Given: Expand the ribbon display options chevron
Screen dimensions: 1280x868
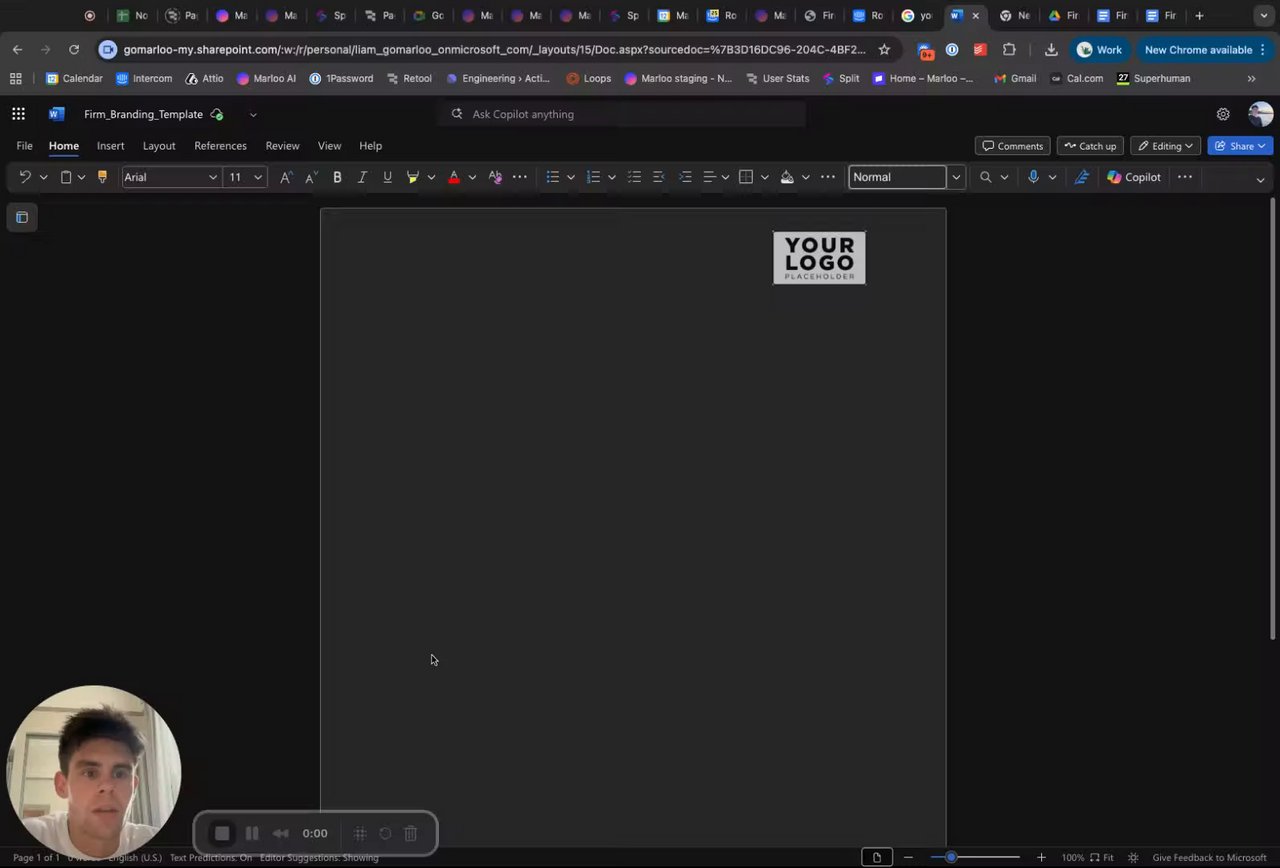Looking at the screenshot, I should pos(1260,180).
